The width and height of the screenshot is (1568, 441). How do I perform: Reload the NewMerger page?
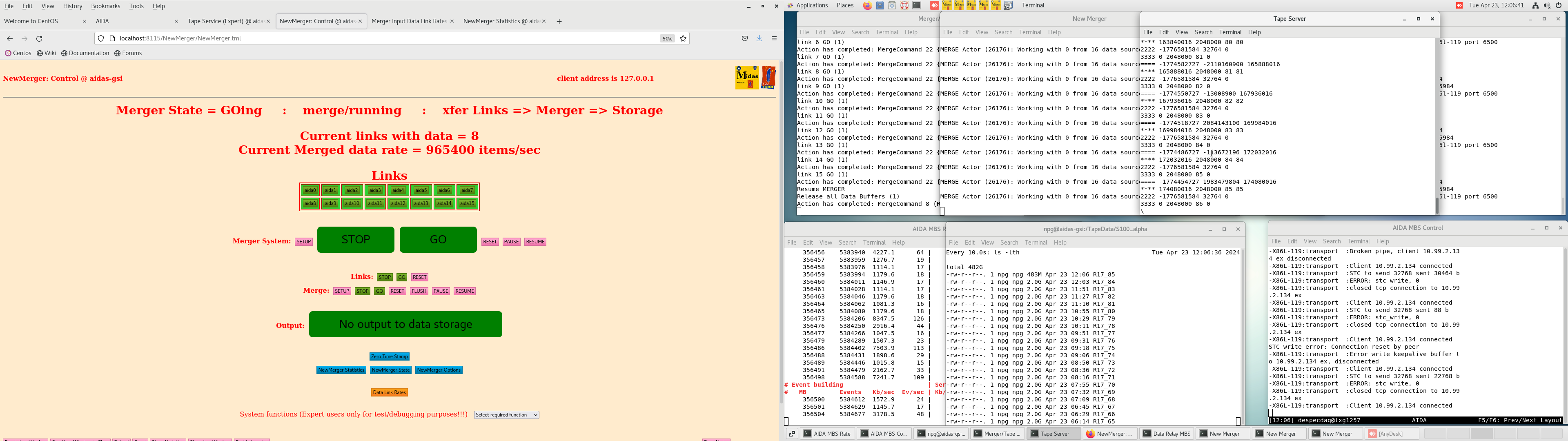(x=40, y=38)
